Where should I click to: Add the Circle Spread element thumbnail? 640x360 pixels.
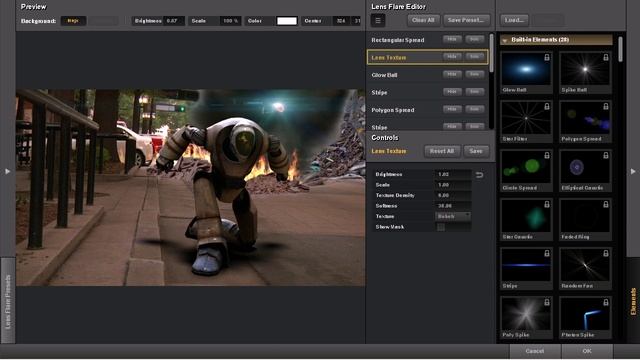(x=526, y=170)
